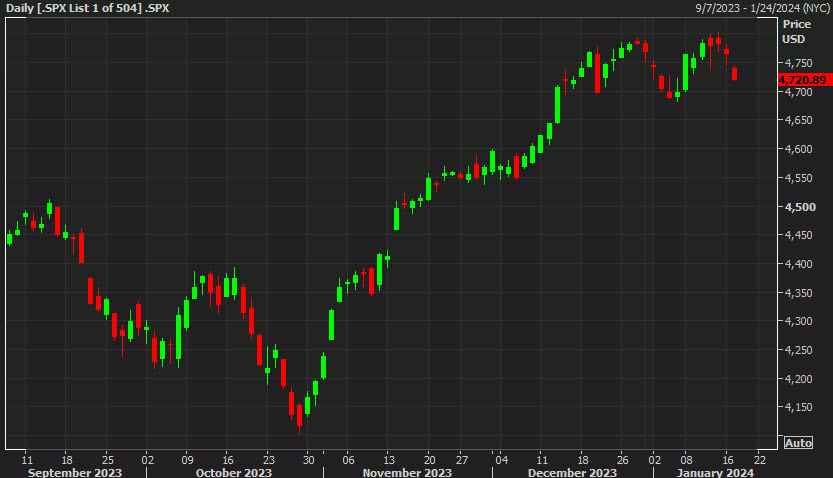Click the bold 4,500 price axis label

pos(800,207)
